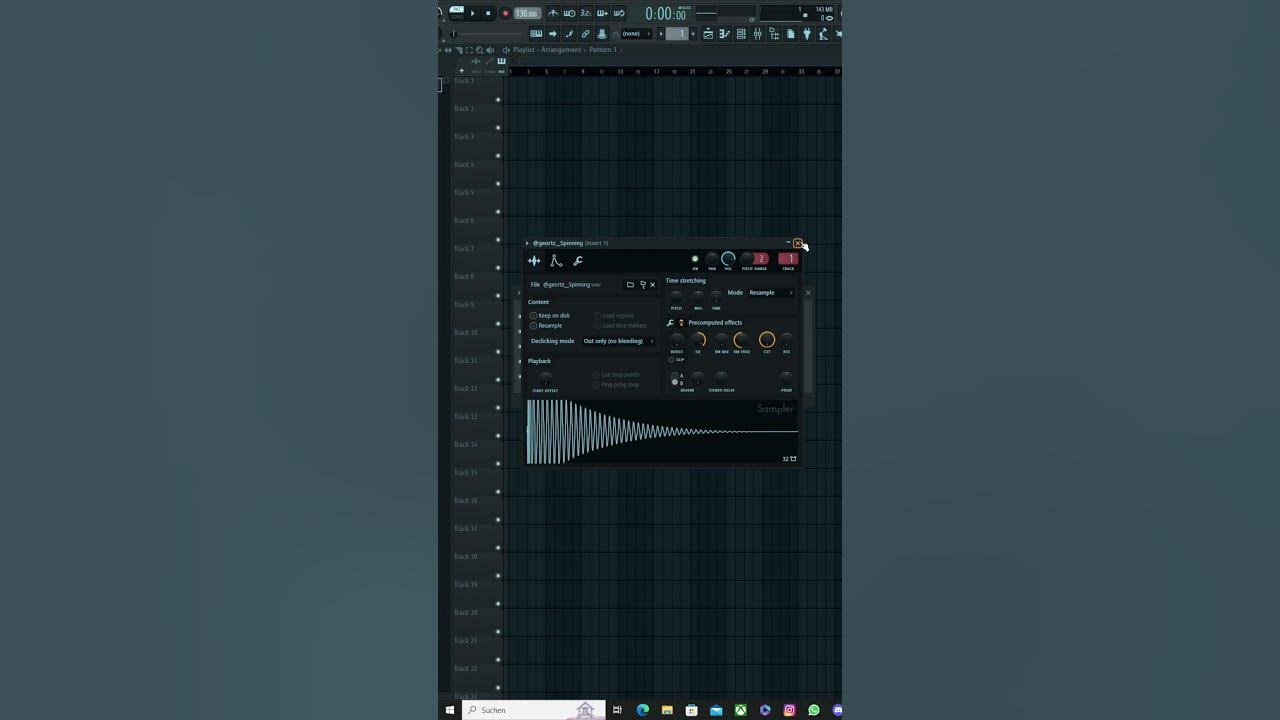Toggle typing keyboard to piano icon
This screenshot has height=720, width=1280.
point(536,34)
